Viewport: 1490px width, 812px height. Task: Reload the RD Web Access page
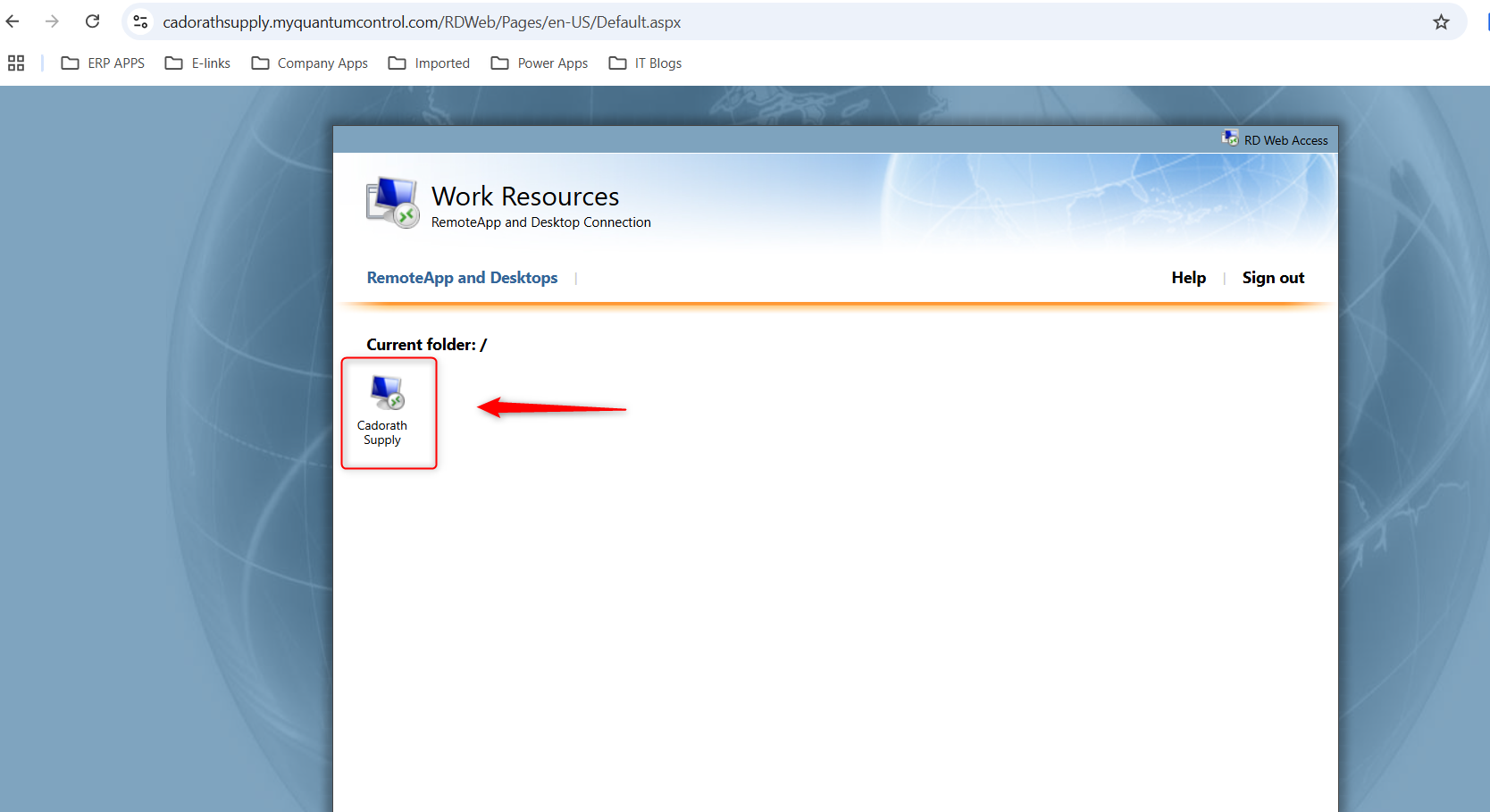(x=92, y=21)
